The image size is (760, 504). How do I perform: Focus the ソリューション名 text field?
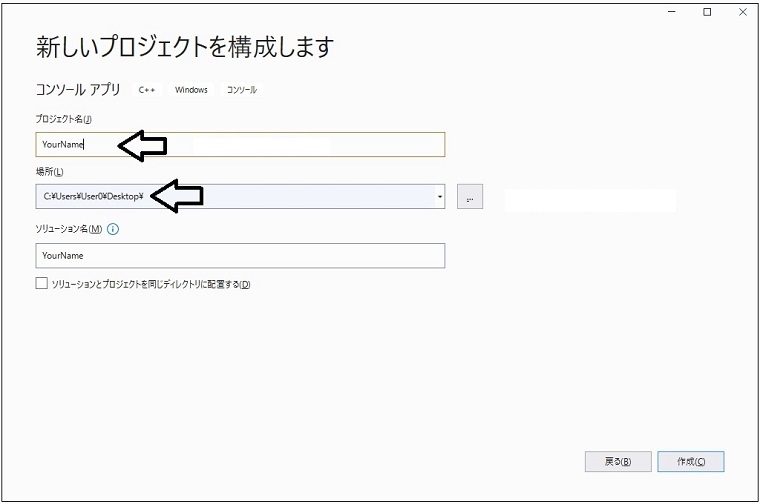pos(240,256)
